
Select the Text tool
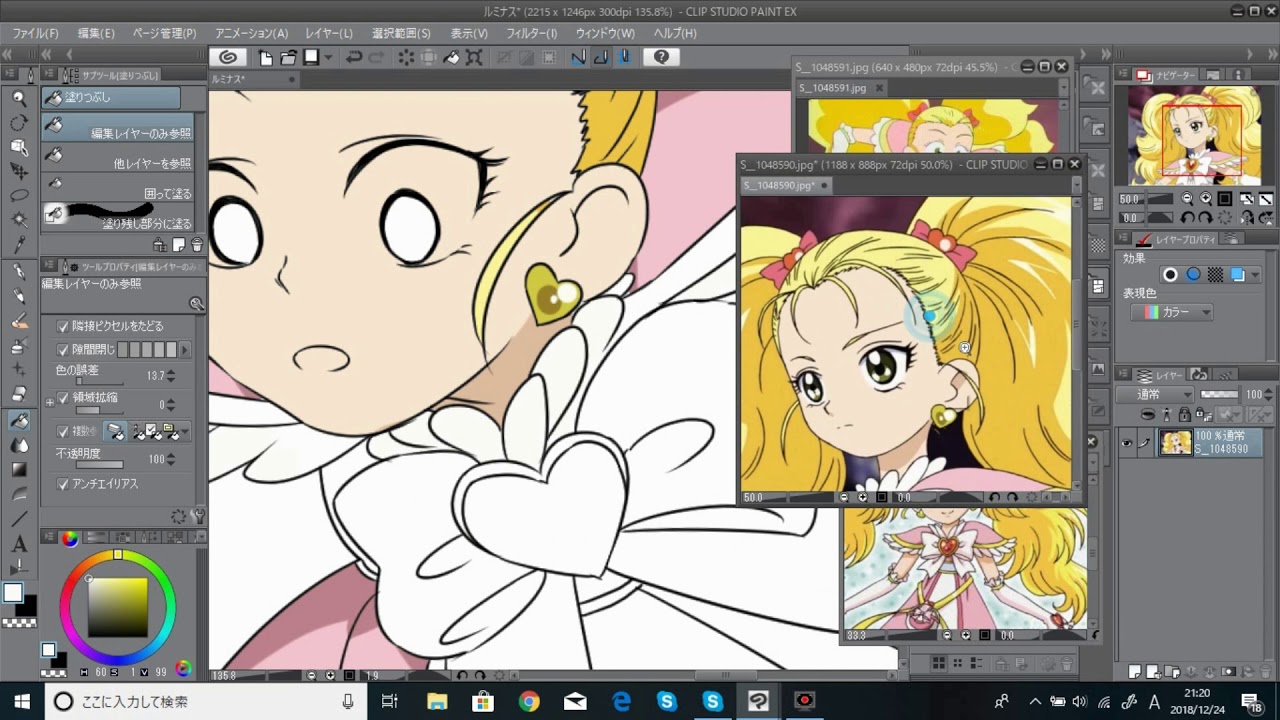[19, 544]
